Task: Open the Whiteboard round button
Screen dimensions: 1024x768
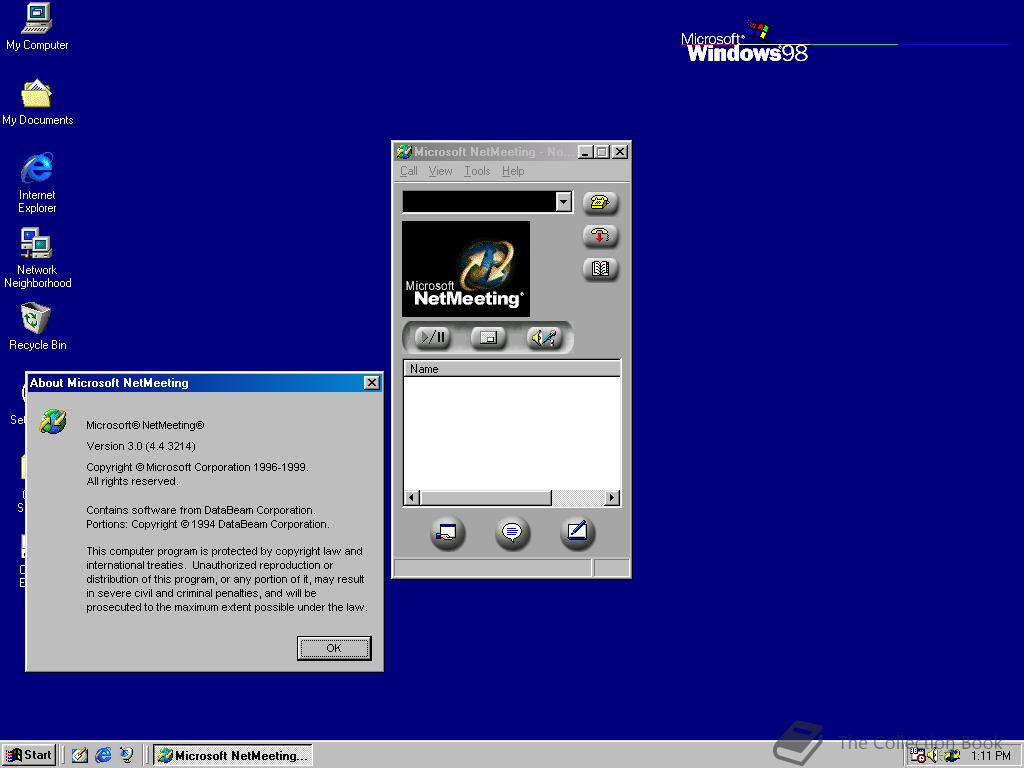Action: point(577,532)
